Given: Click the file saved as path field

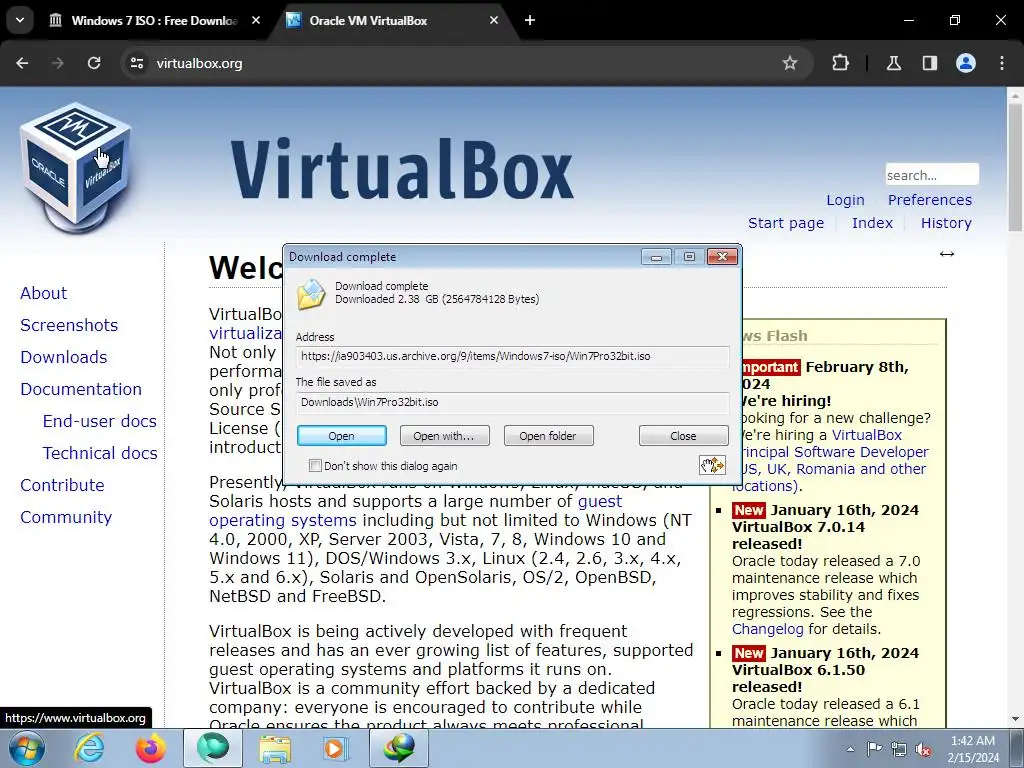Looking at the screenshot, I should (512, 402).
